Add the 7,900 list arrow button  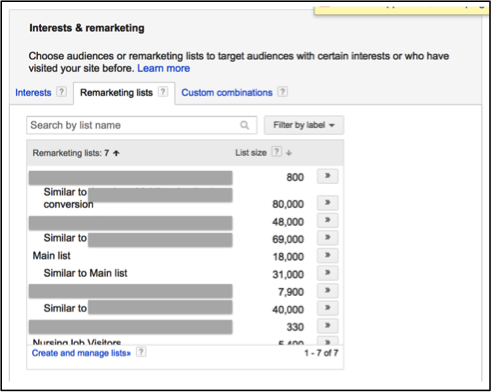coord(328,291)
